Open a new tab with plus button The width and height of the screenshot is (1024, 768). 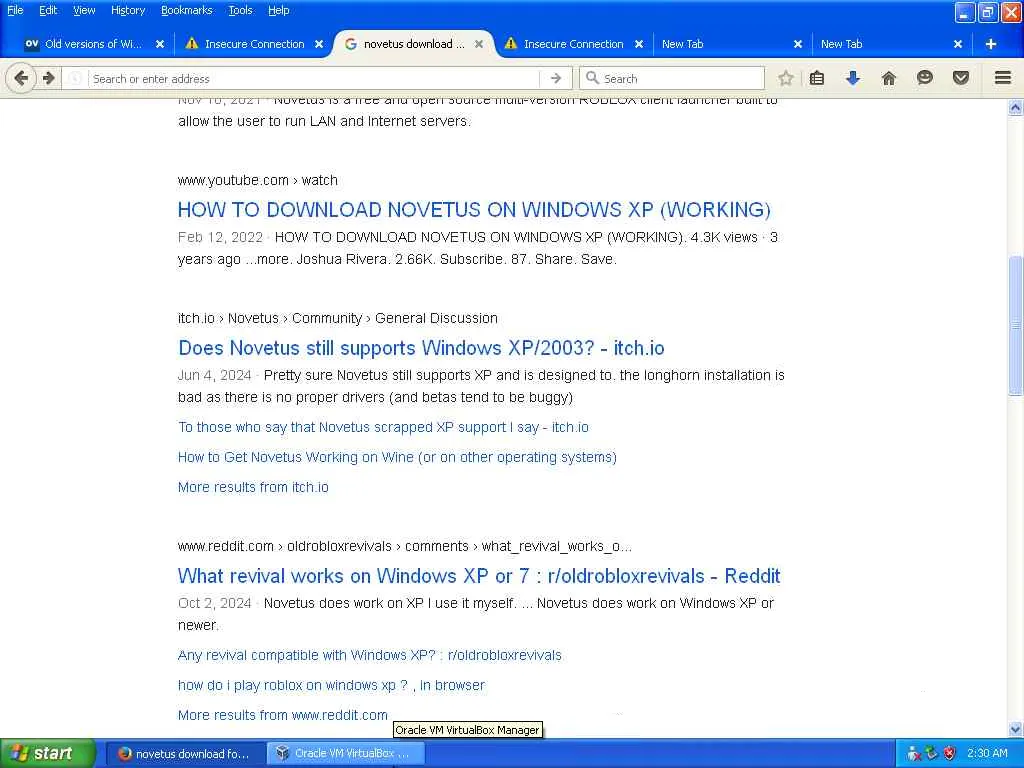click(991, 44)
